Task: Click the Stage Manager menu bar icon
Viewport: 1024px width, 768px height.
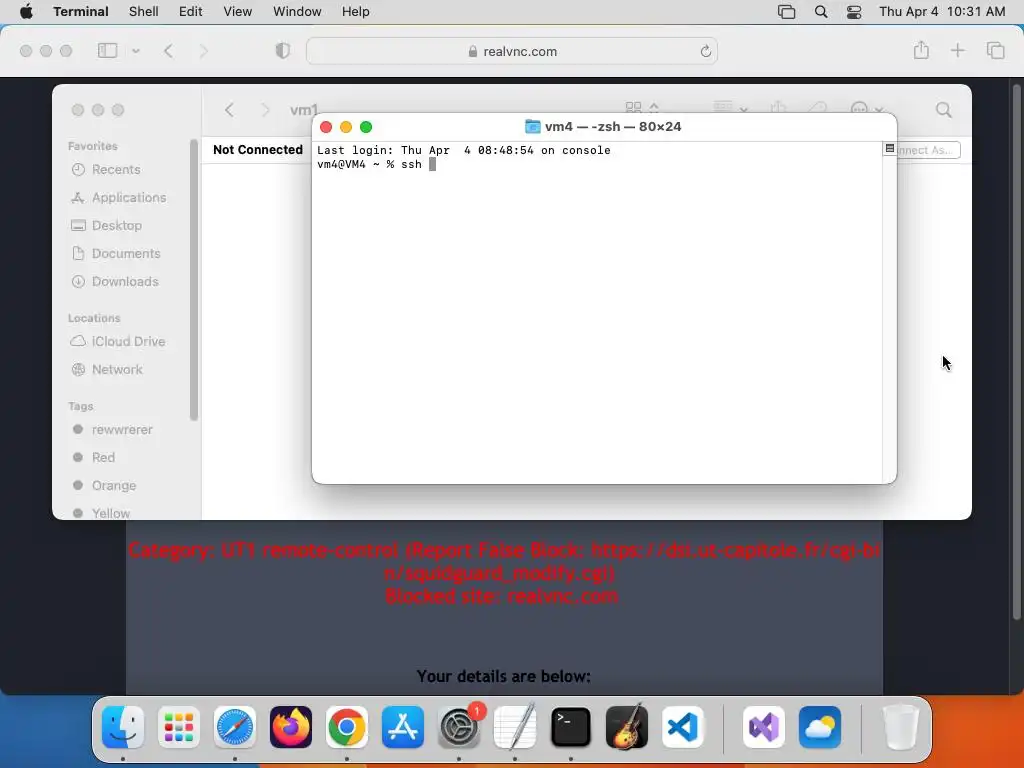Action: [786, 12]
